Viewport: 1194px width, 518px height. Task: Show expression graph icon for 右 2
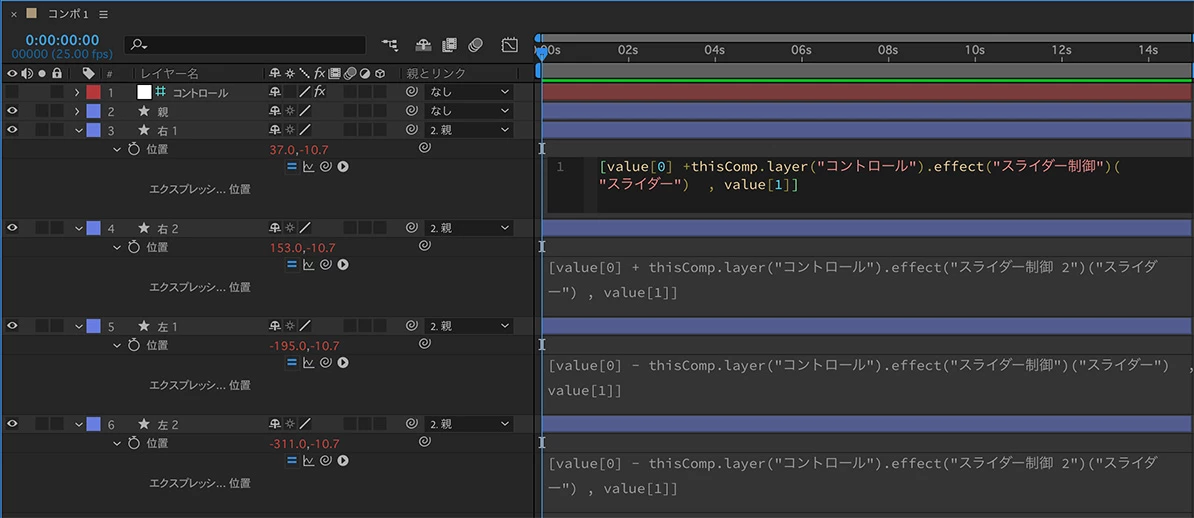click(308, 264)
